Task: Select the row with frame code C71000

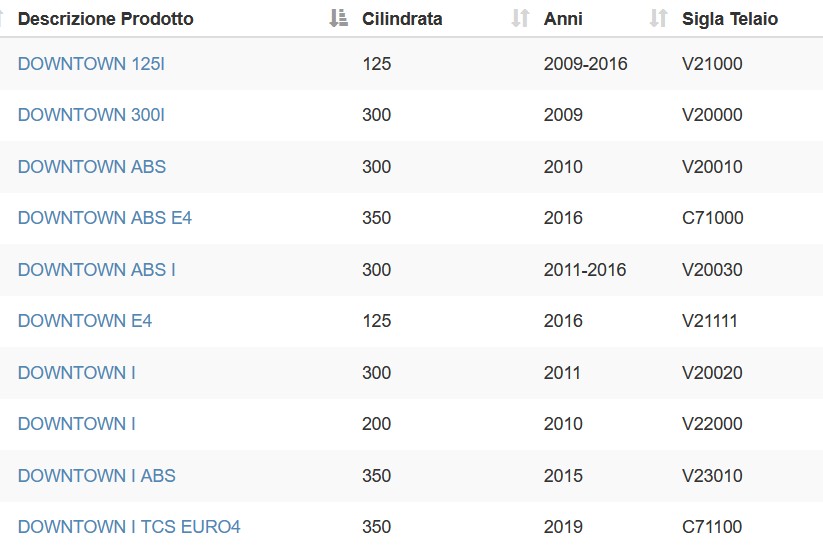Action: click(x=412, y=218)
